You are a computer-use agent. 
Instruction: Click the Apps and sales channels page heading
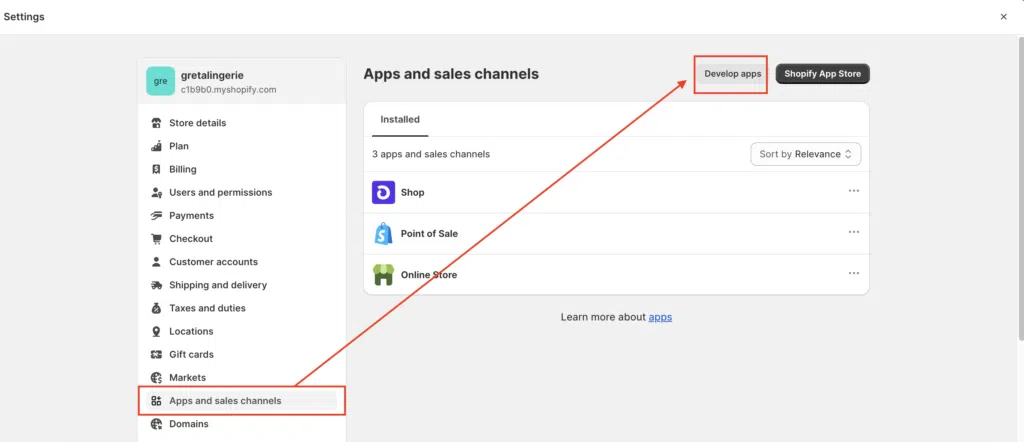click(451, 74)
